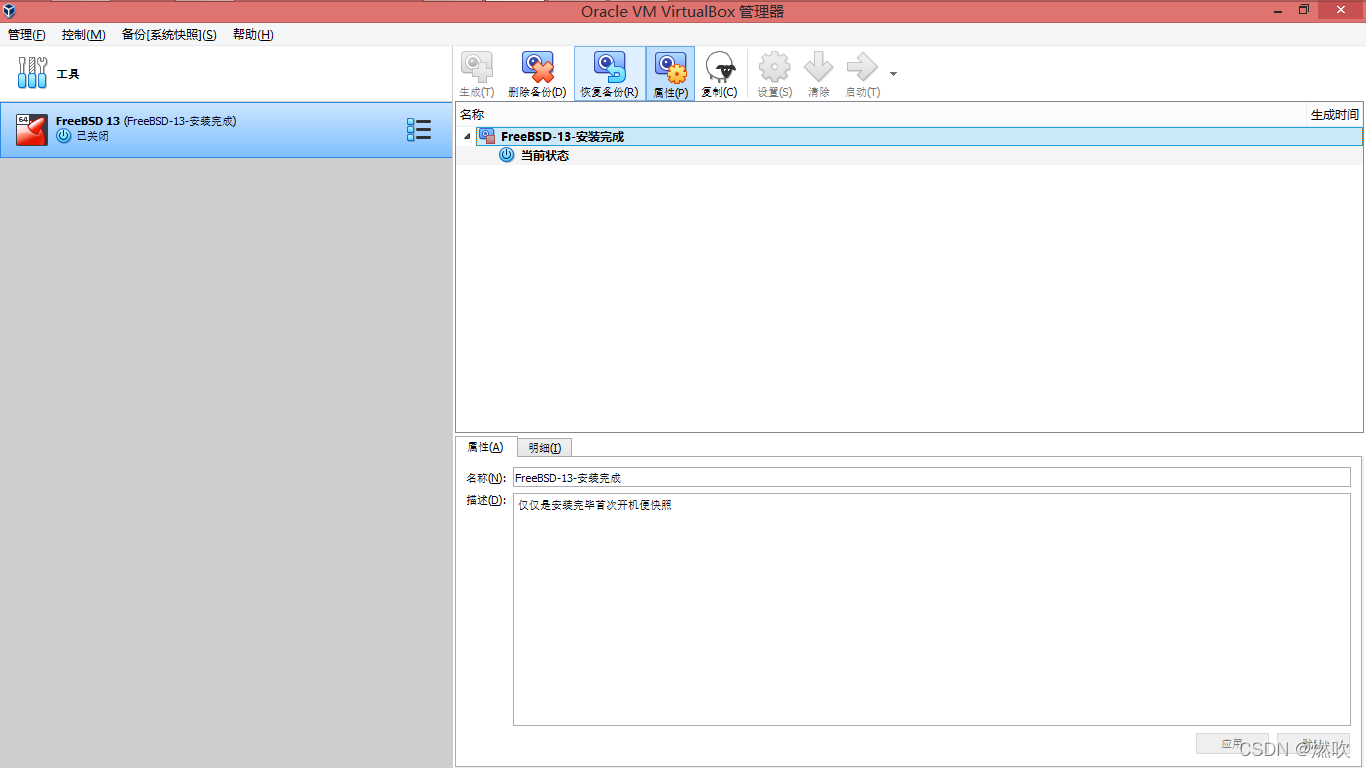
Task: Click the description (描述) text area
Action: (x=931, y=609)
